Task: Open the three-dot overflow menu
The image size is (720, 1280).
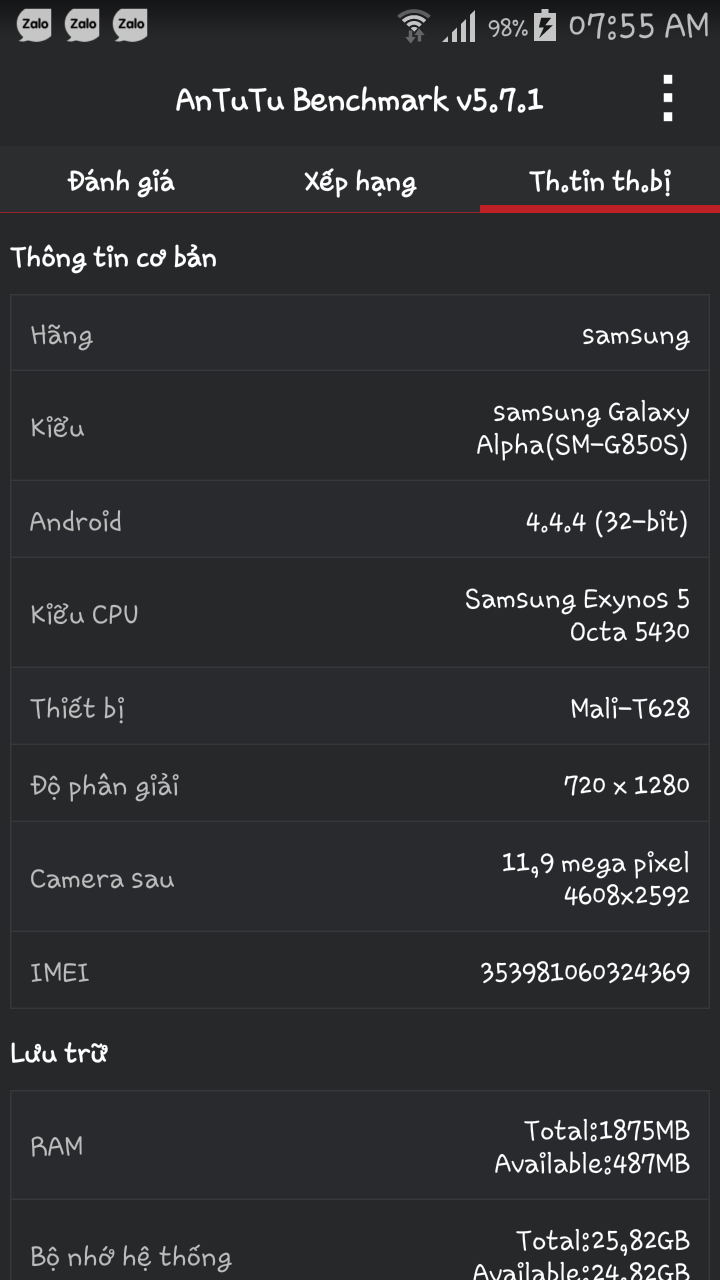Action: point(668,99)
